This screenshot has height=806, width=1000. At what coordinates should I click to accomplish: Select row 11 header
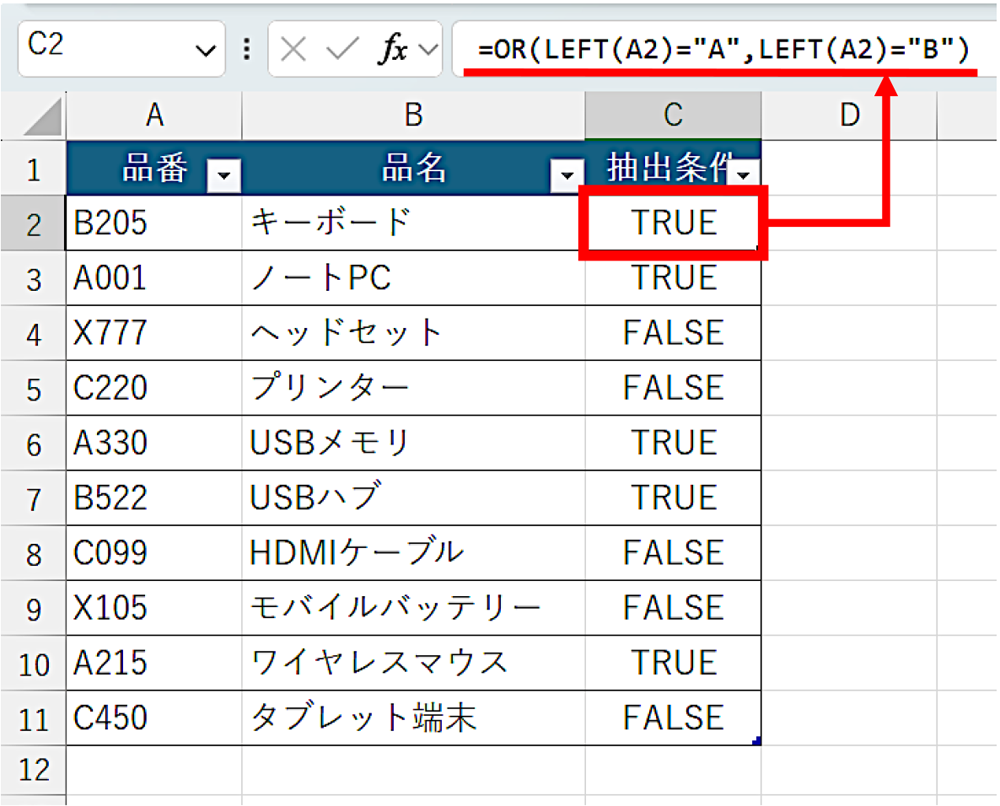click(33, 718)
